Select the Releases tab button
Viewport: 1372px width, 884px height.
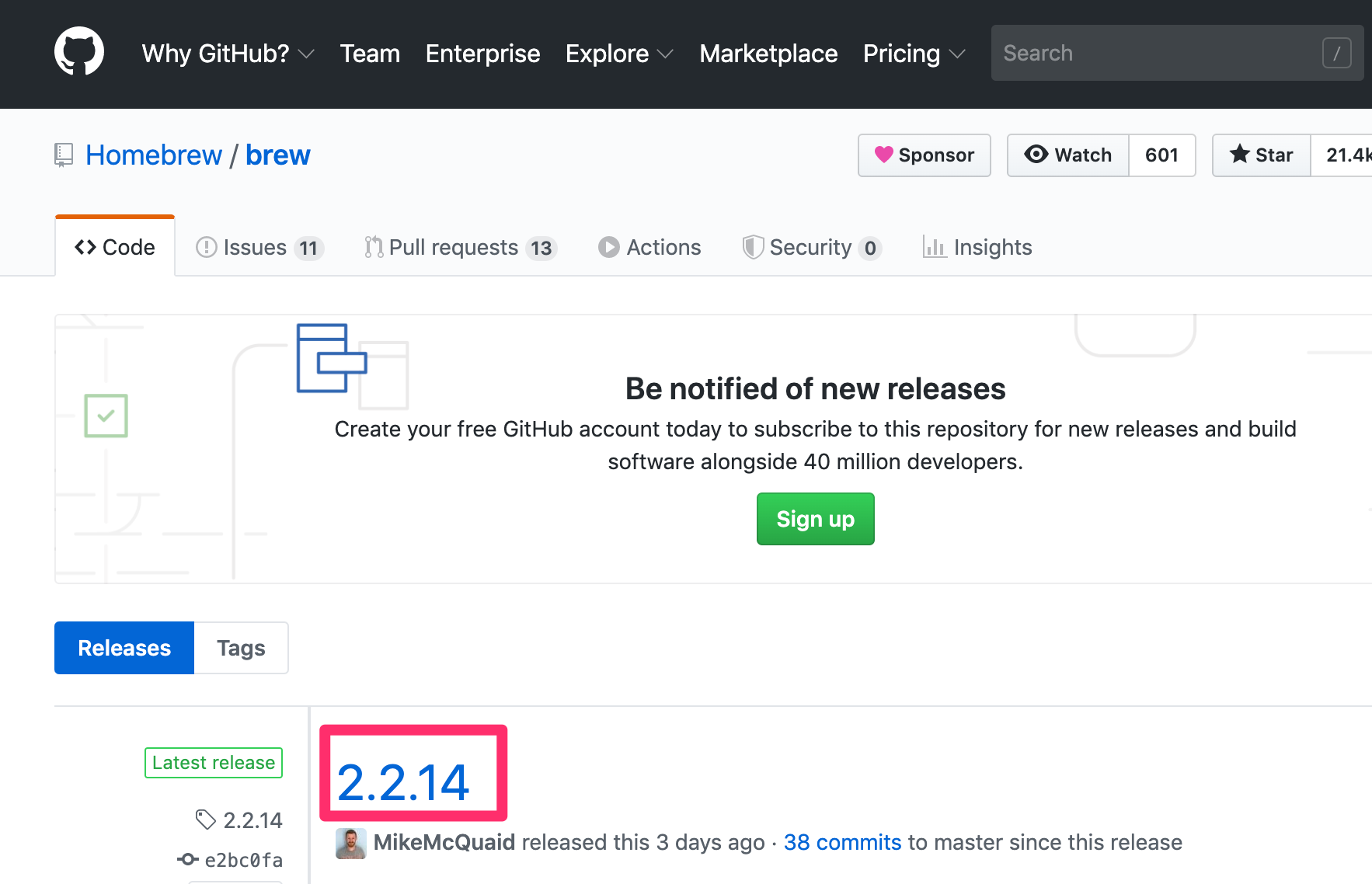click(124, 648)
